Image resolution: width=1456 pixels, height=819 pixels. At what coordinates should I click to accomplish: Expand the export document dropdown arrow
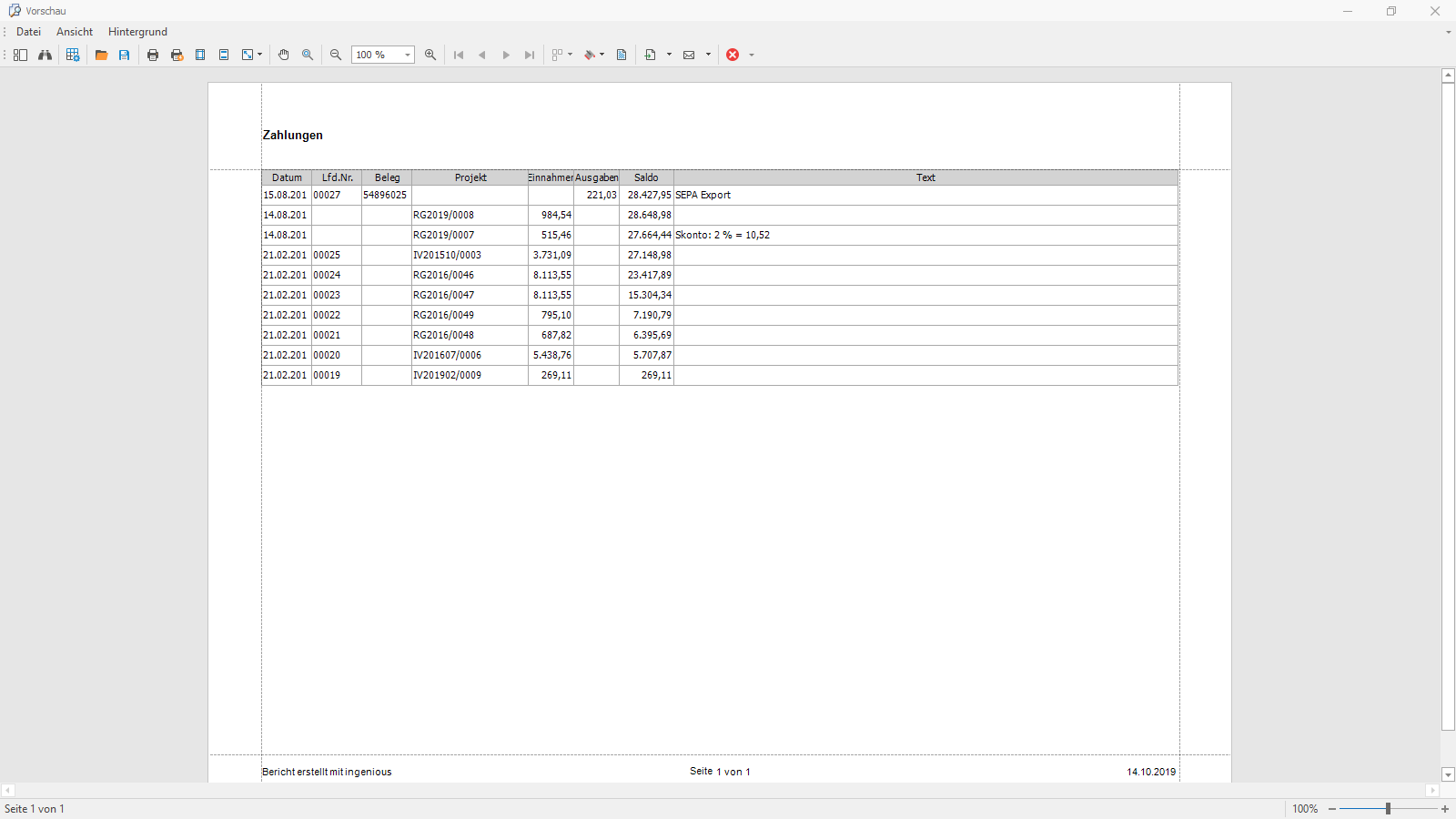[x=669, y=55]
